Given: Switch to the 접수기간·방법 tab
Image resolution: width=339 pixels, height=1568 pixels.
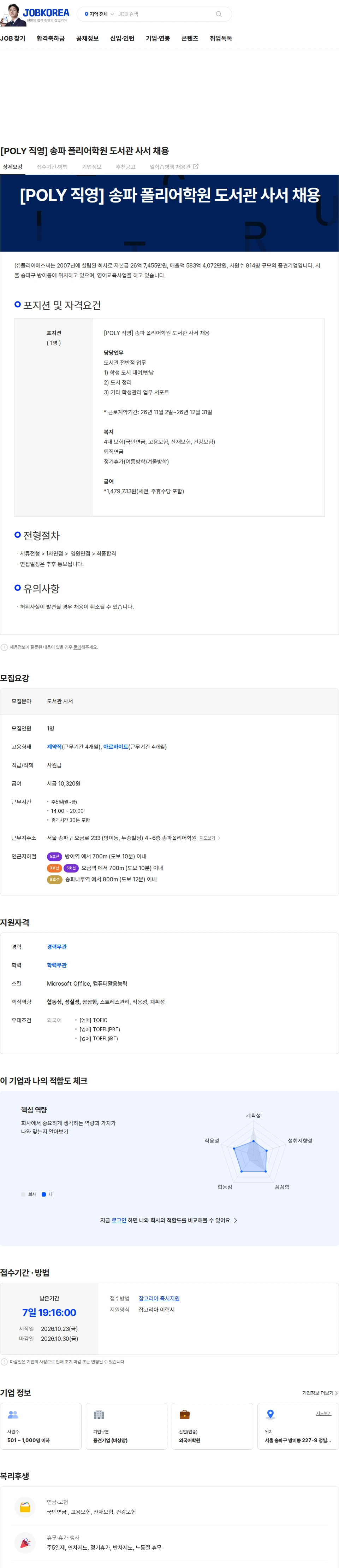Looking at the screenshot, I should point(52,167).
